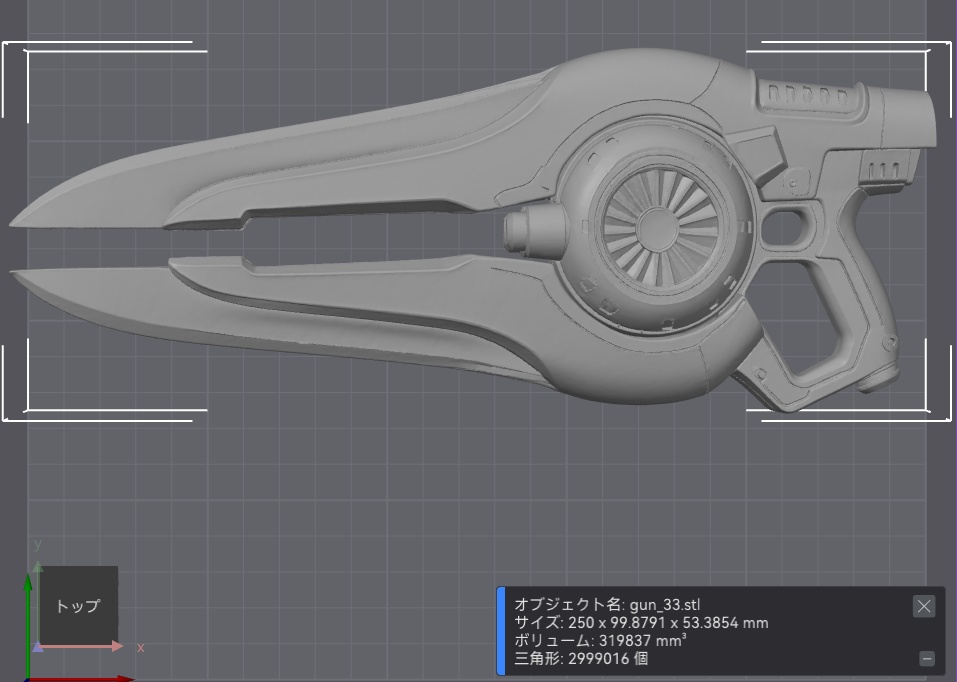Click the red x axis arrow of the gizmo
The height and width of the screenshot is (682, 957).
tap(81, 678)
